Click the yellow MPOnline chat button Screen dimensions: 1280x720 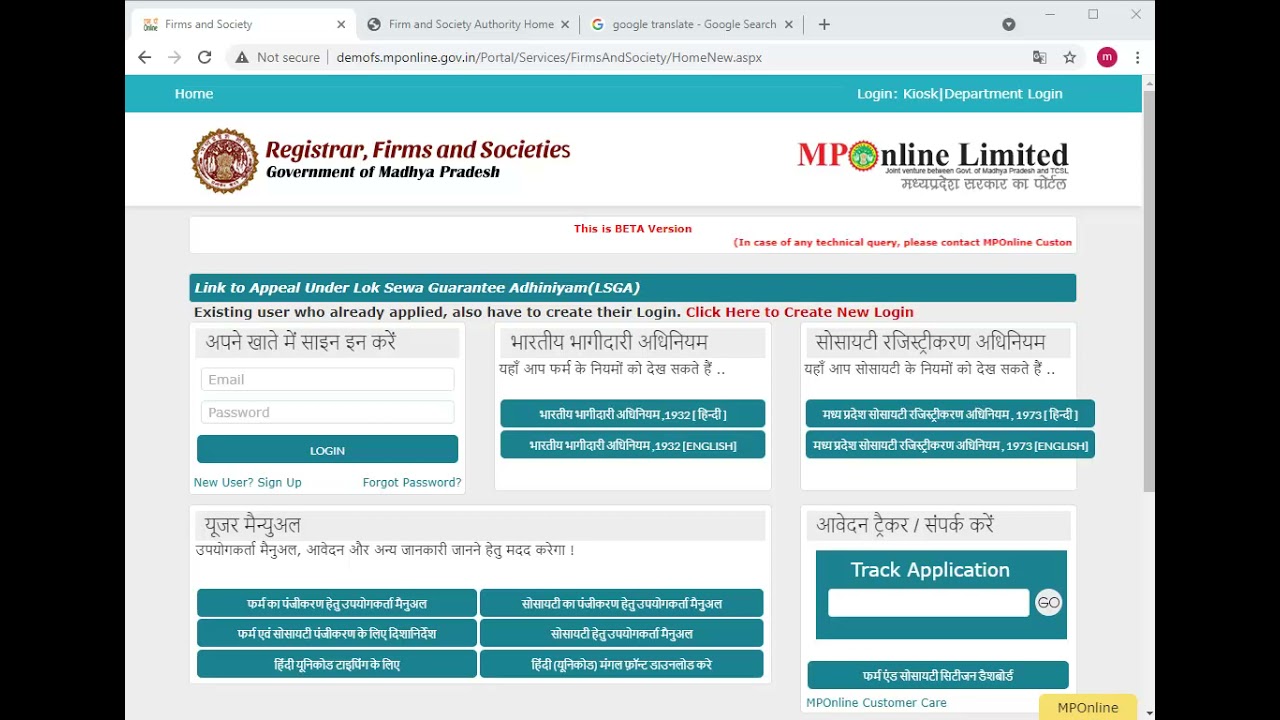click(x=1088, y=707)
